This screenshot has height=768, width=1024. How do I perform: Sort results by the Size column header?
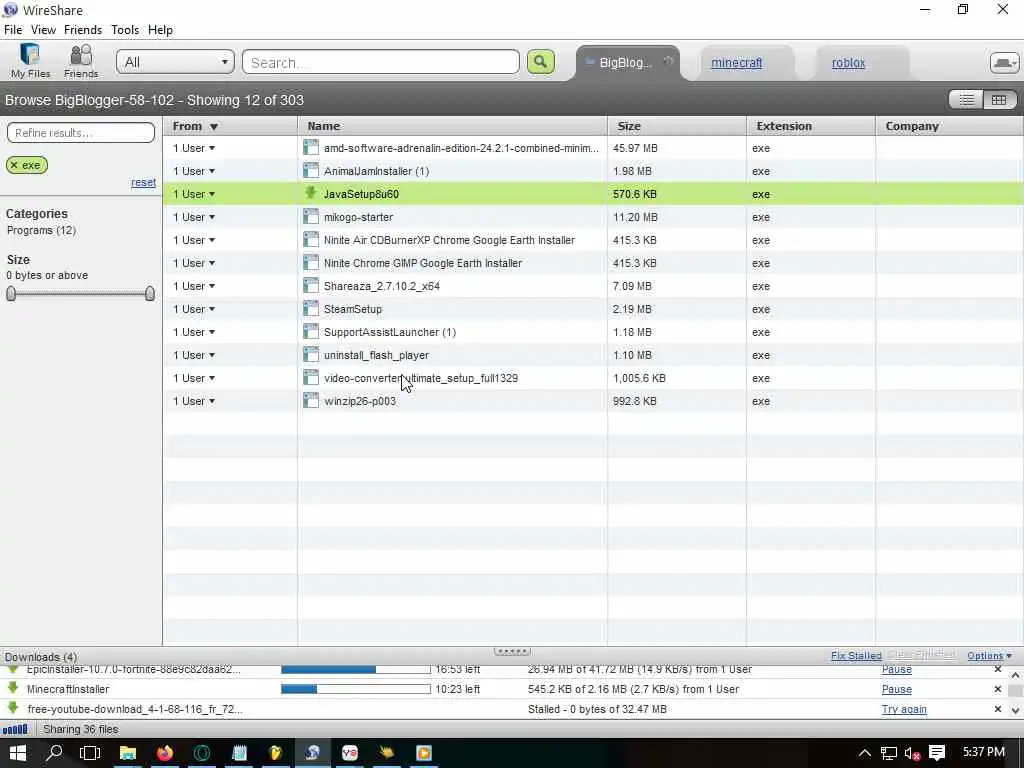pos(677,126)
